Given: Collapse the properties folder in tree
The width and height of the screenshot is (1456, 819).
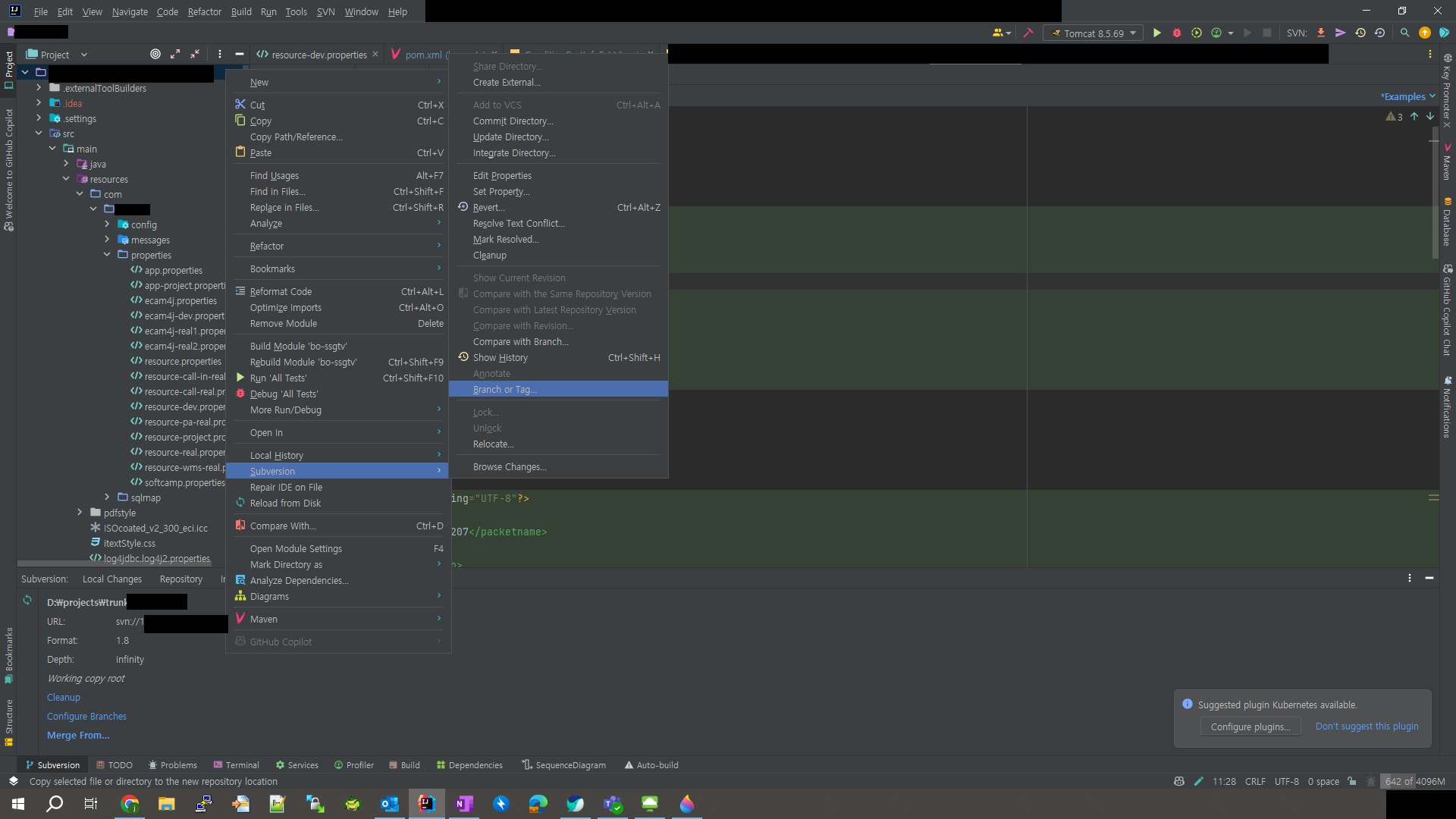Looking at the screenshot, I should click(x=107, y=255).
